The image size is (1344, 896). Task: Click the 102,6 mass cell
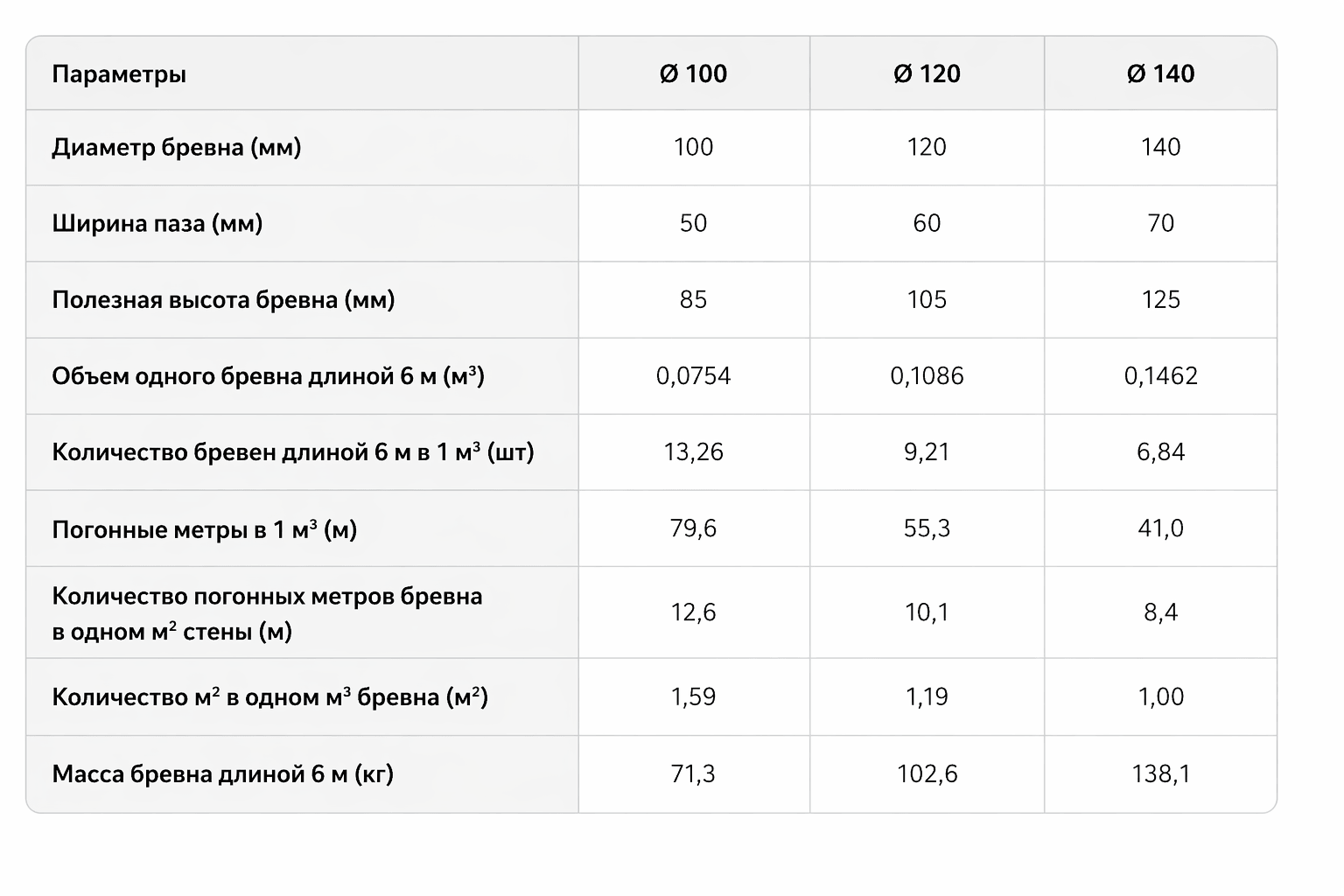927,774
